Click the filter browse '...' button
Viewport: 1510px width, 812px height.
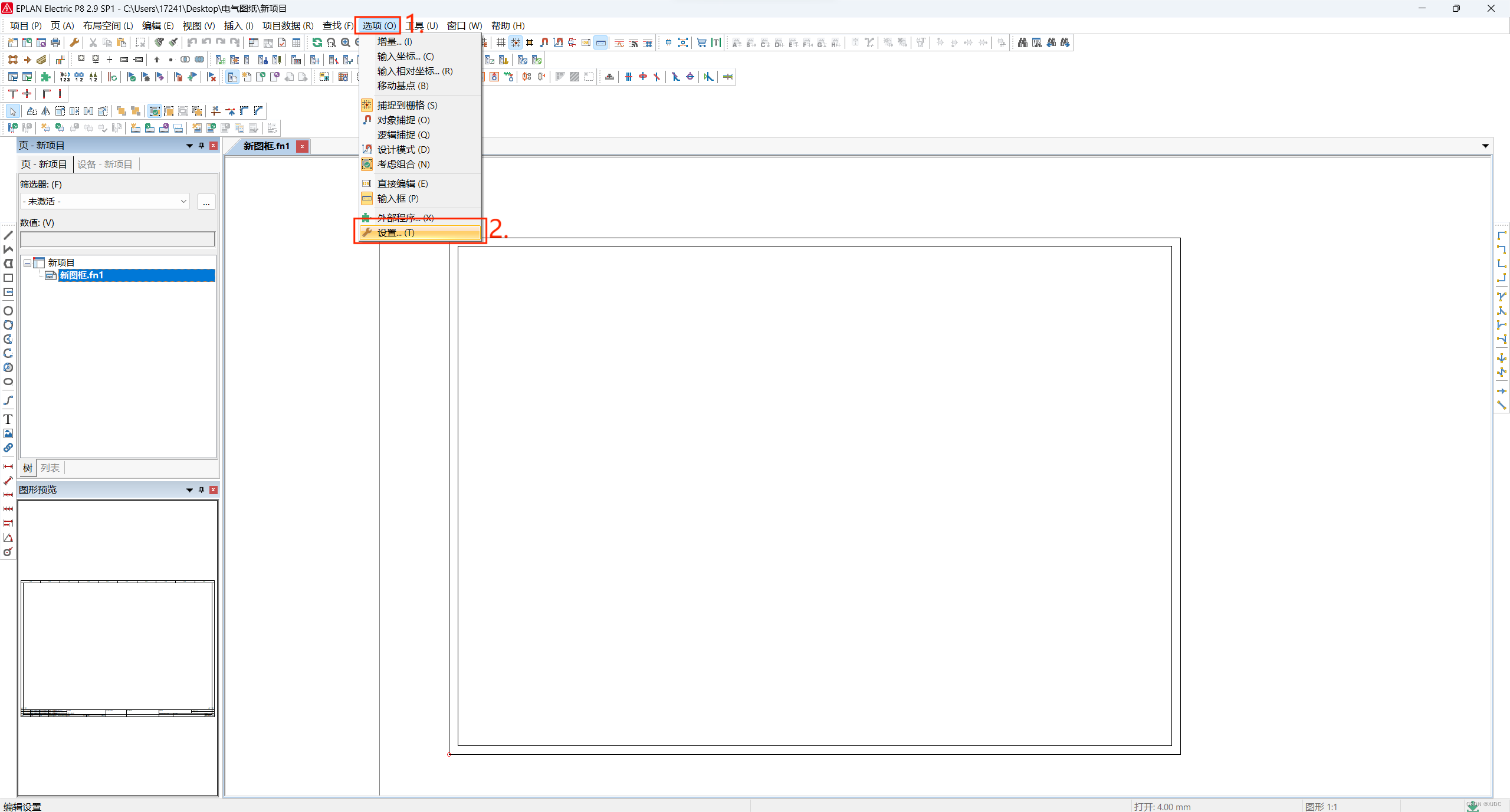tap(206, 202)
